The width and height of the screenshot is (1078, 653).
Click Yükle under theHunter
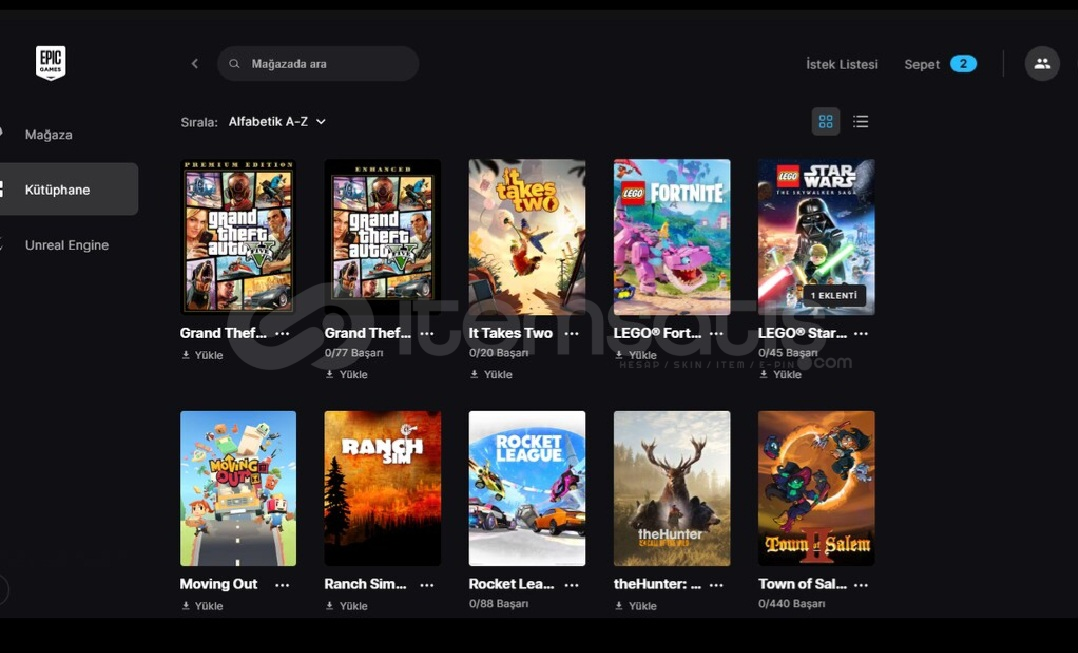pos(636,606)
